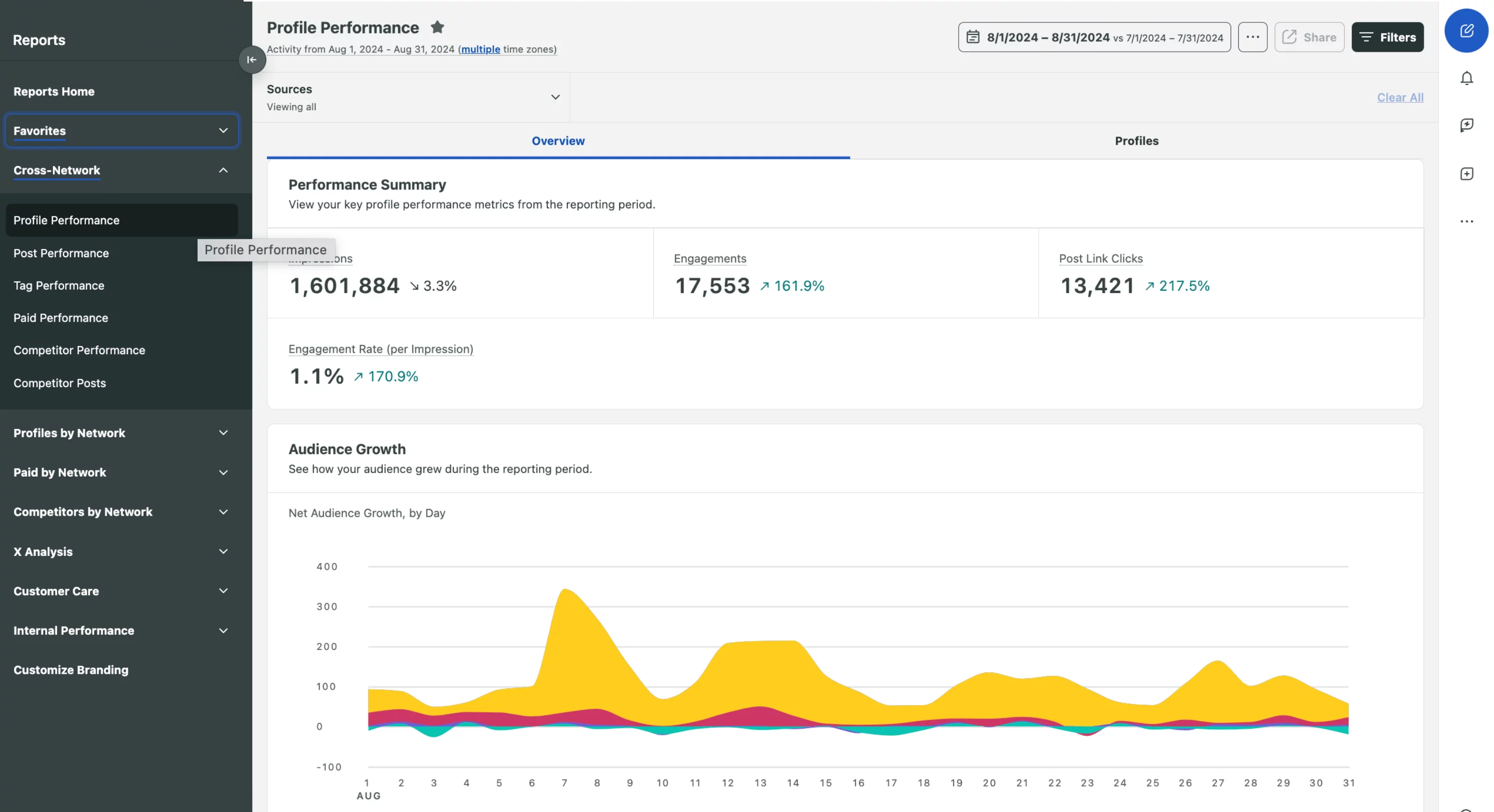Open the Filters button
The image size is (1494, 812).
(x=1387, y=37)
